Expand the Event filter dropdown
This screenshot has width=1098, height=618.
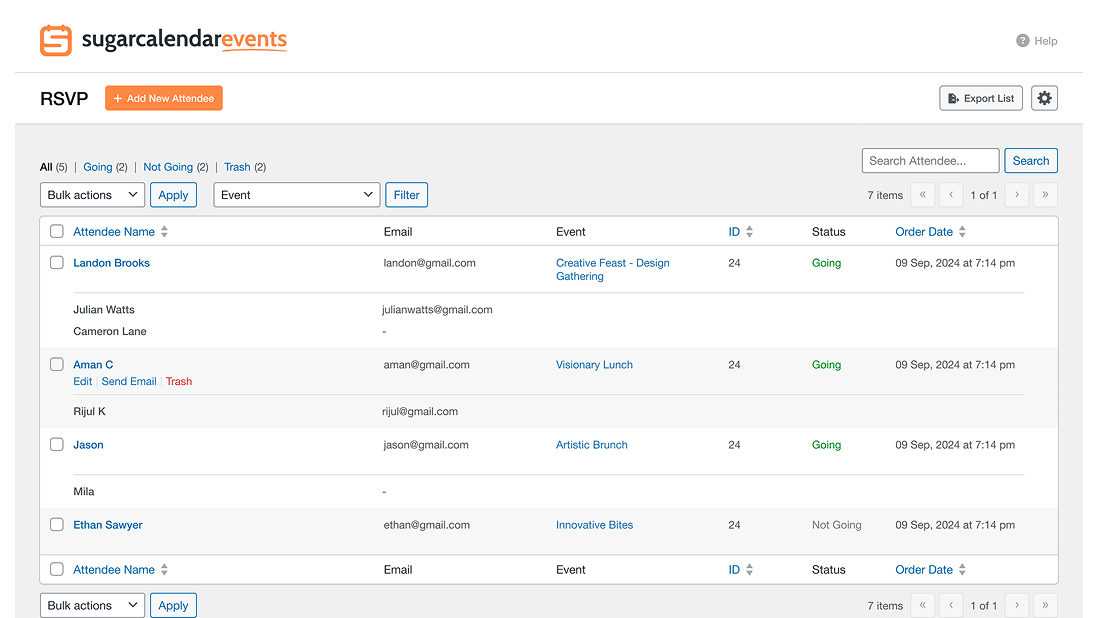(296, 195)
